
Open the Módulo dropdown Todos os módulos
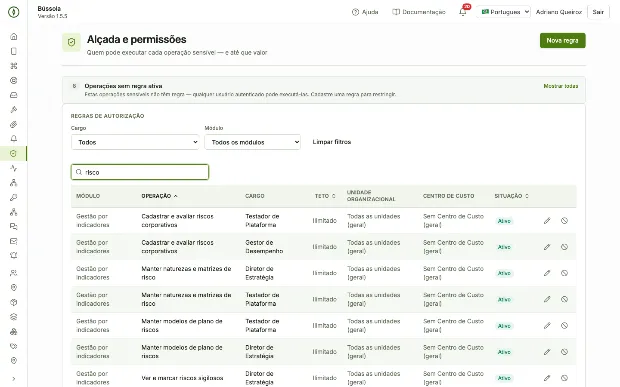point(252,142)
